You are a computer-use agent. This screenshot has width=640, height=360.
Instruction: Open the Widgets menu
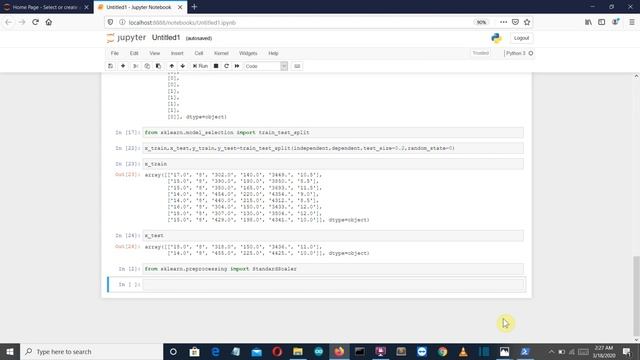tap(248, 53)
